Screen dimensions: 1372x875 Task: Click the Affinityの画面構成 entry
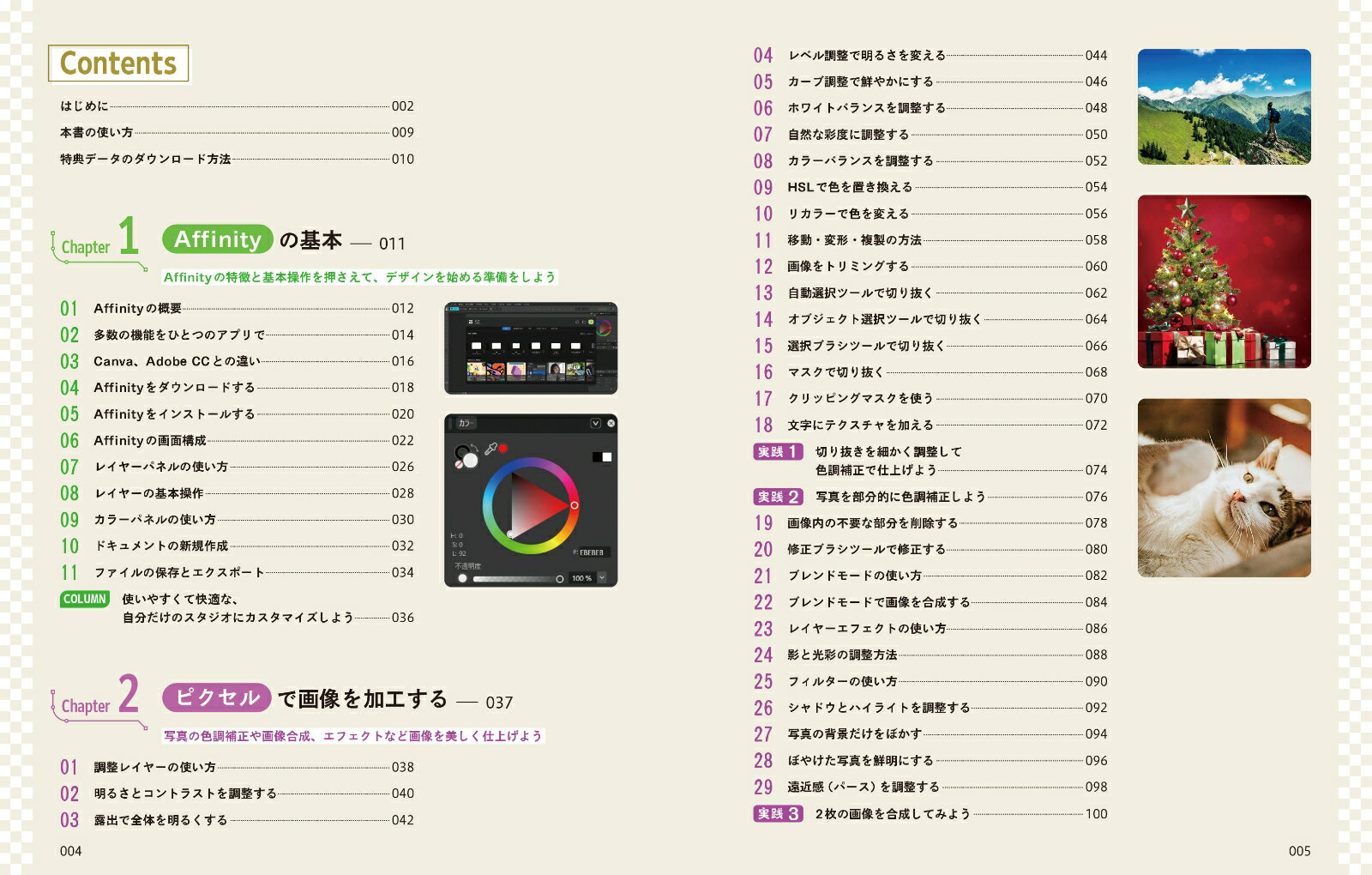click(x=237, y=441)
